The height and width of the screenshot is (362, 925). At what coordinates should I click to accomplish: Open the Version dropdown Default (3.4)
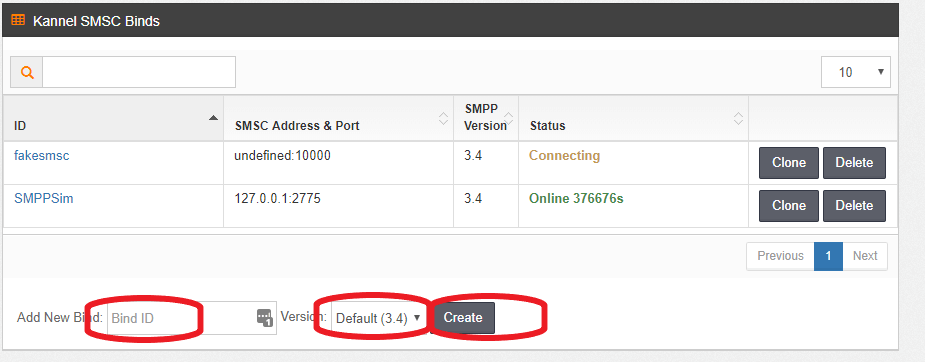tap(378, 318)
